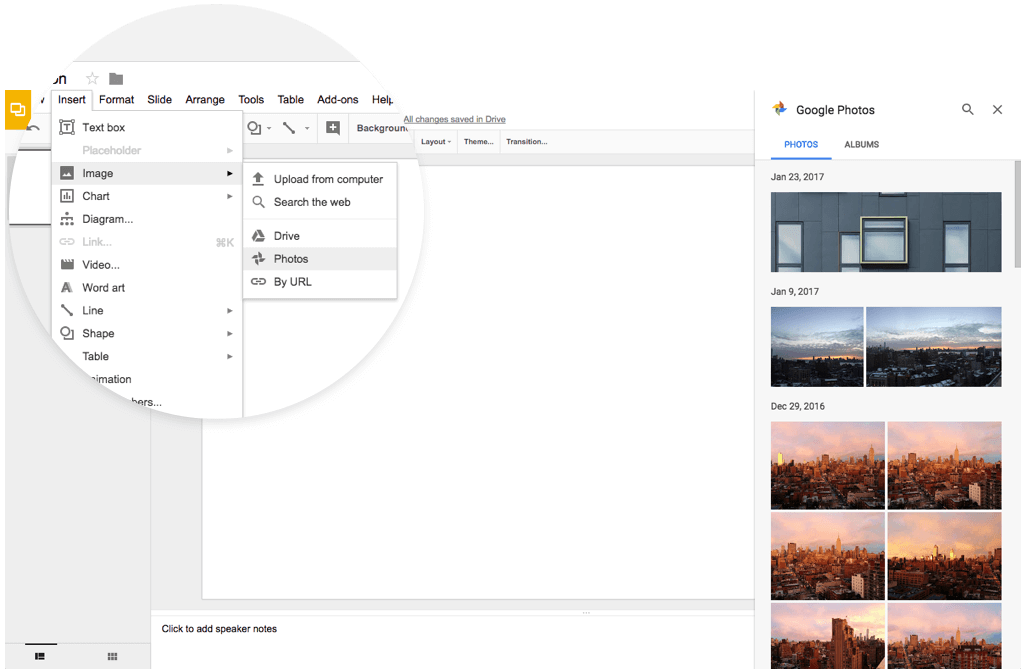
Task: Switch to filmstrip view of slides
Action: [x=40, y=656]
